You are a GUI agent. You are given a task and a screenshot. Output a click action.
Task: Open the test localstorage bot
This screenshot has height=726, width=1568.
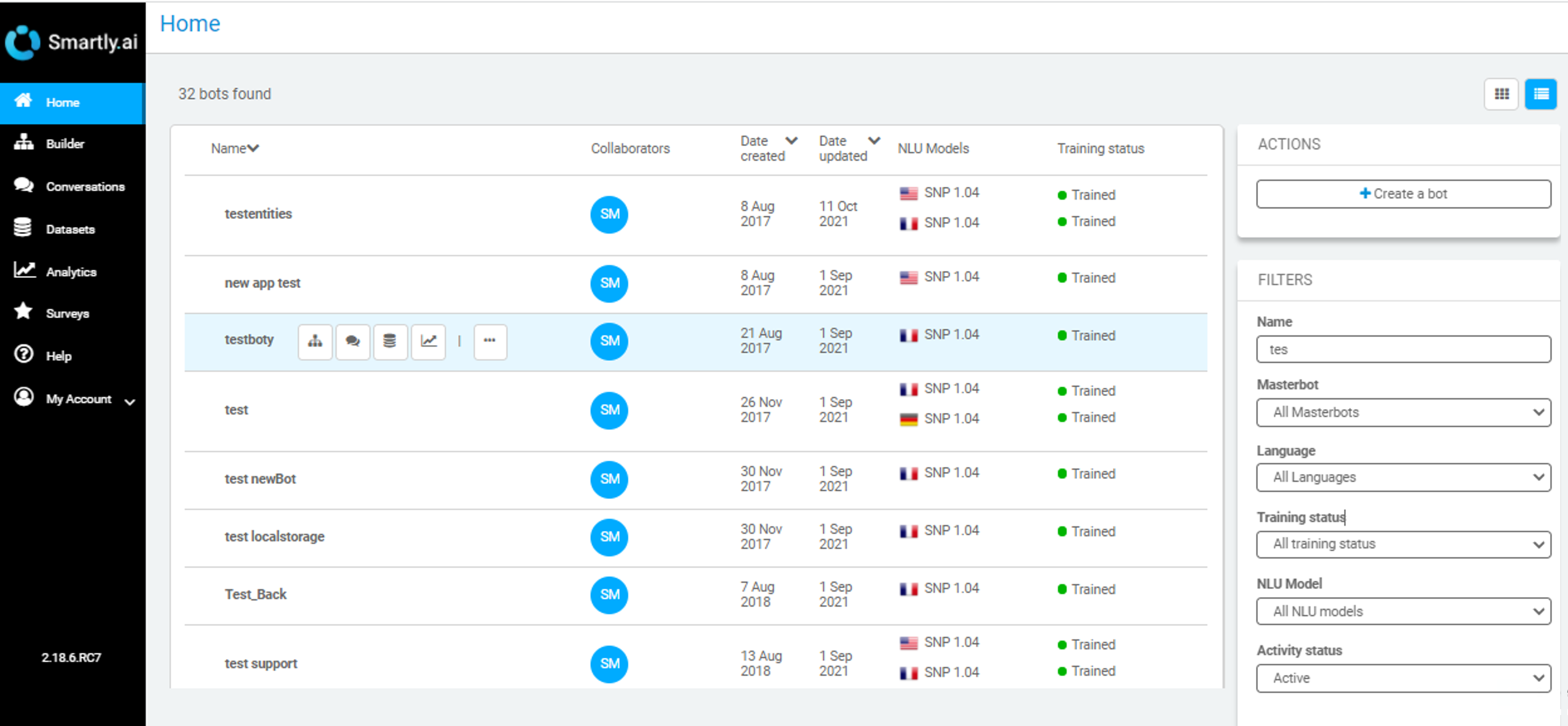point(274,536)
